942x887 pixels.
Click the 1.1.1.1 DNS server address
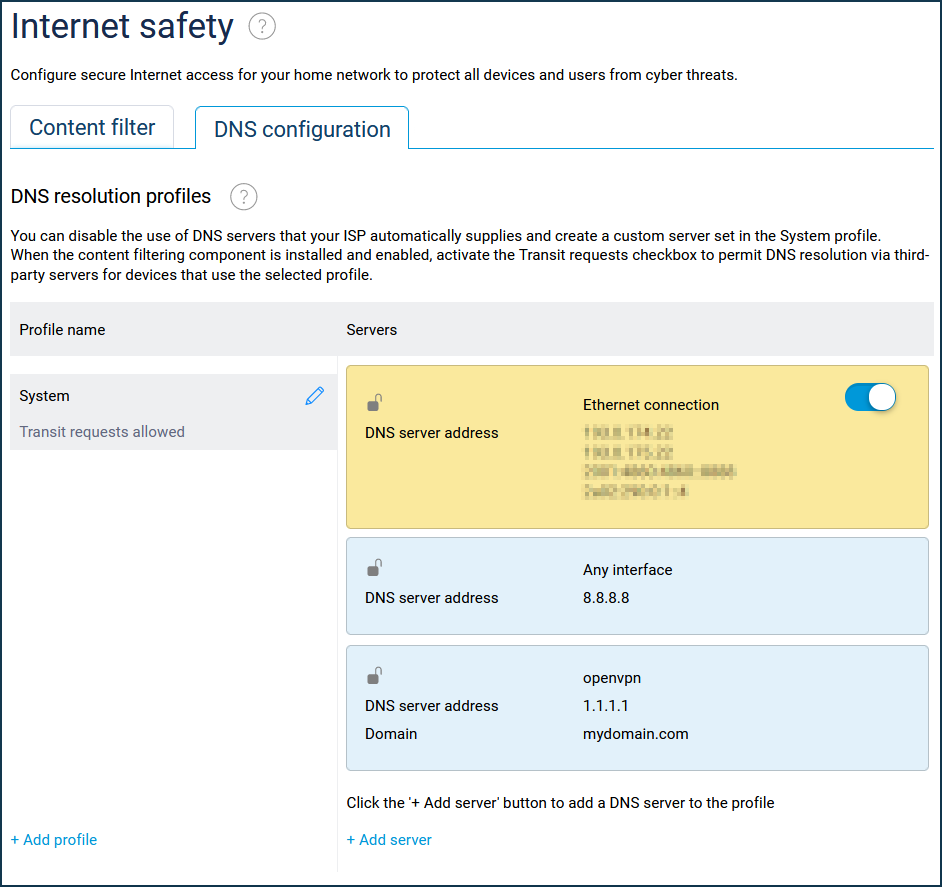tap(605, 706)
